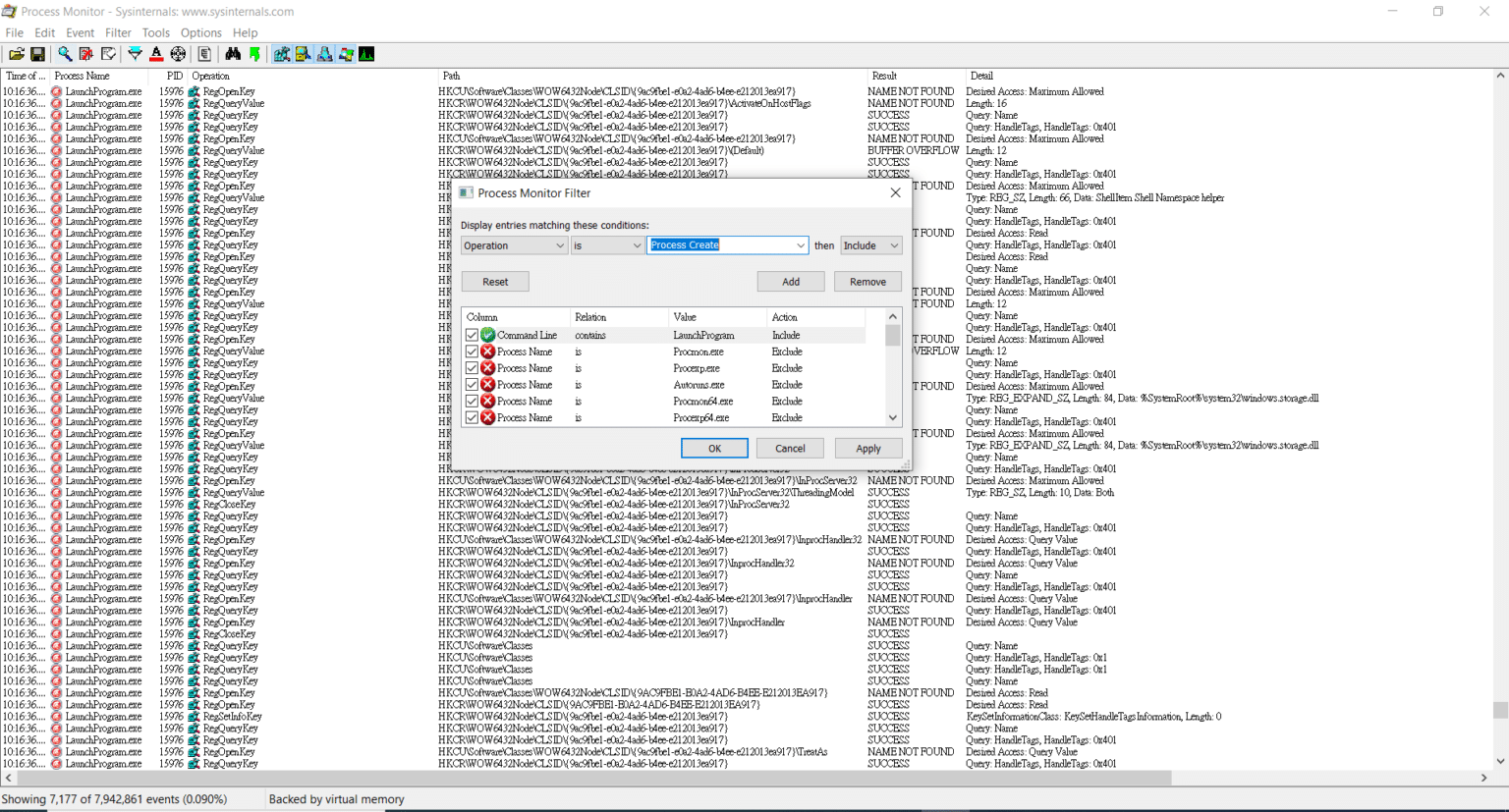
Task: Toggle event capture using the magnifier icon
Action: tap(65, 54)
